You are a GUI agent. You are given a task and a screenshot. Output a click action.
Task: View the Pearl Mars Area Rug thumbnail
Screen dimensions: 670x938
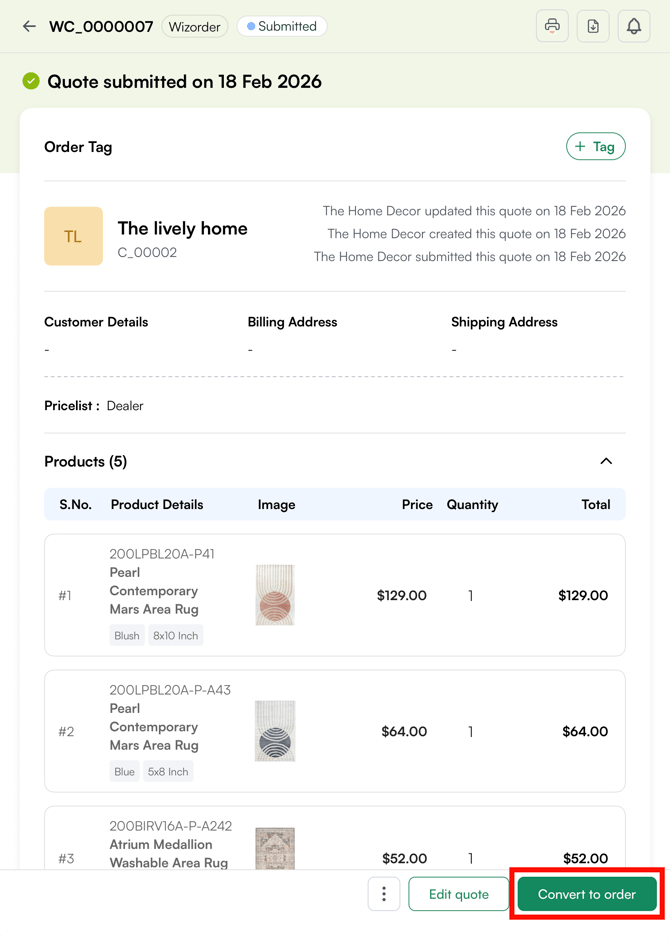click(274, 594)
